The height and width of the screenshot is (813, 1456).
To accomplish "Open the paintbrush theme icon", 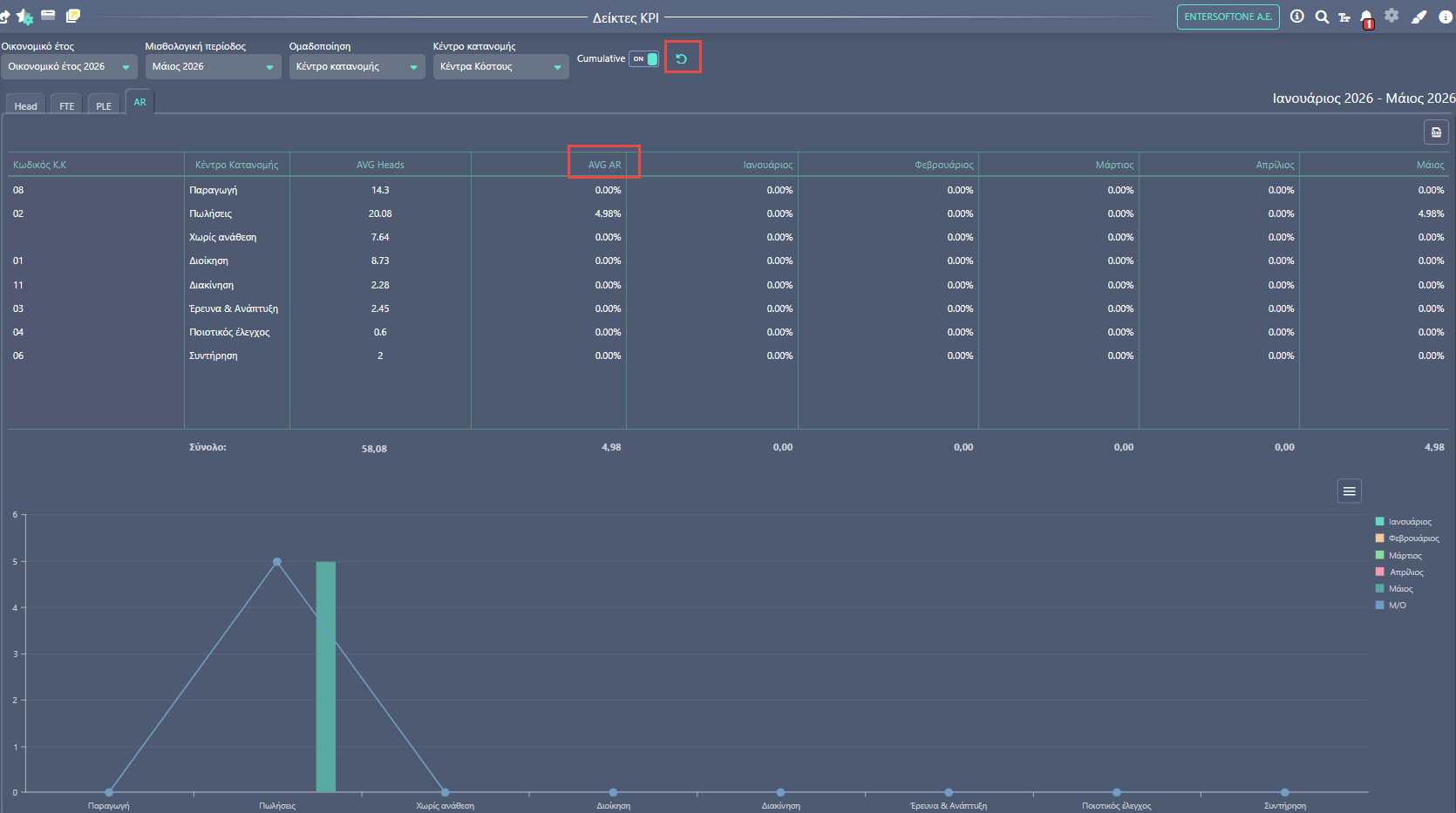I will pos(1419,17).
